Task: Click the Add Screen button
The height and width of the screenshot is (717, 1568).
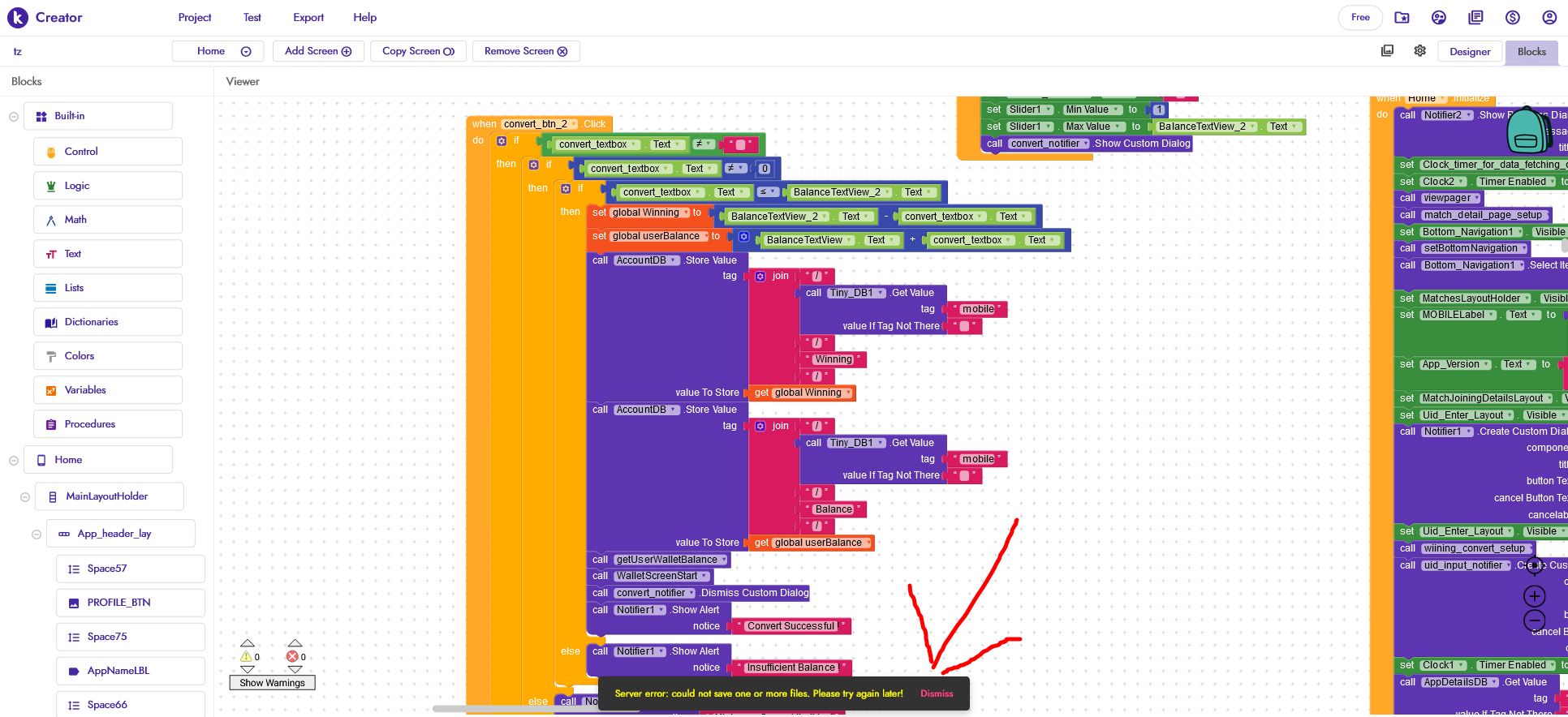Action: [x=318, y=51]
